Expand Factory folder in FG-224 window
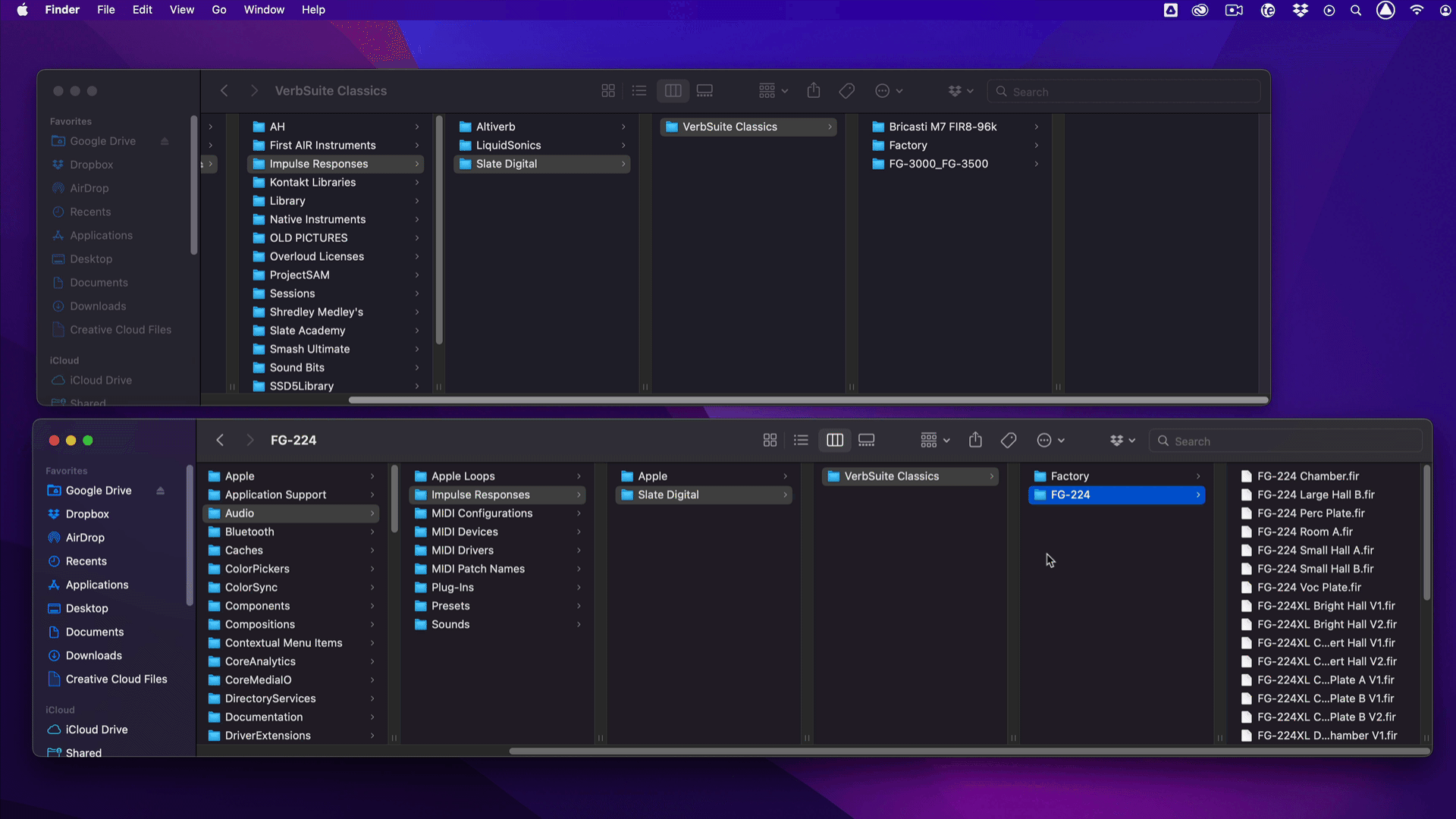Viewport: 1456px width, 819px height. [1198, 476]
